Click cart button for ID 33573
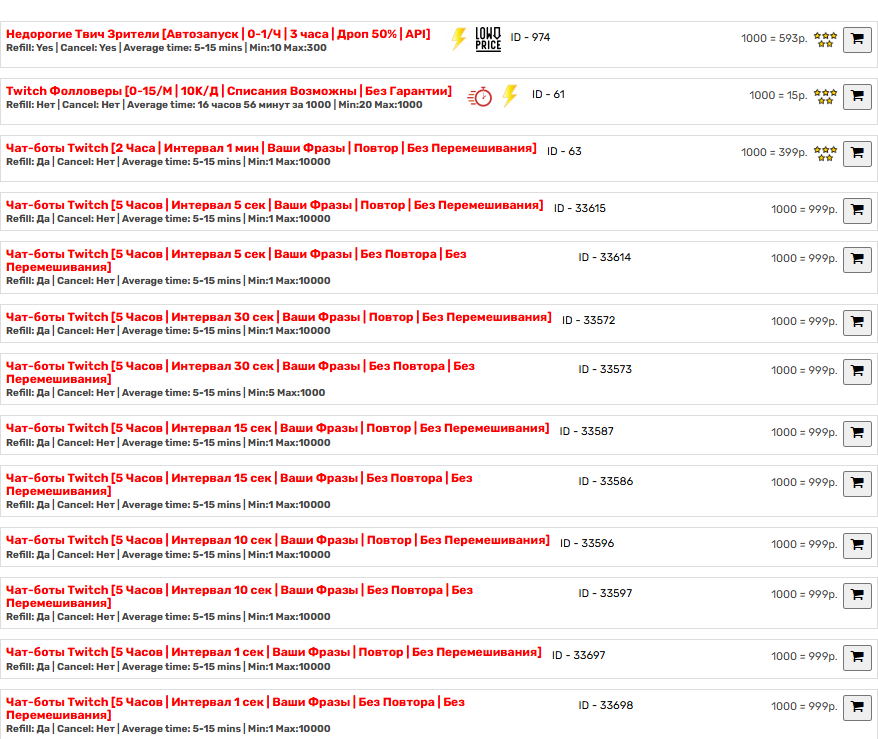This screenshot has height=739, width=878. (x=857, y=372)
